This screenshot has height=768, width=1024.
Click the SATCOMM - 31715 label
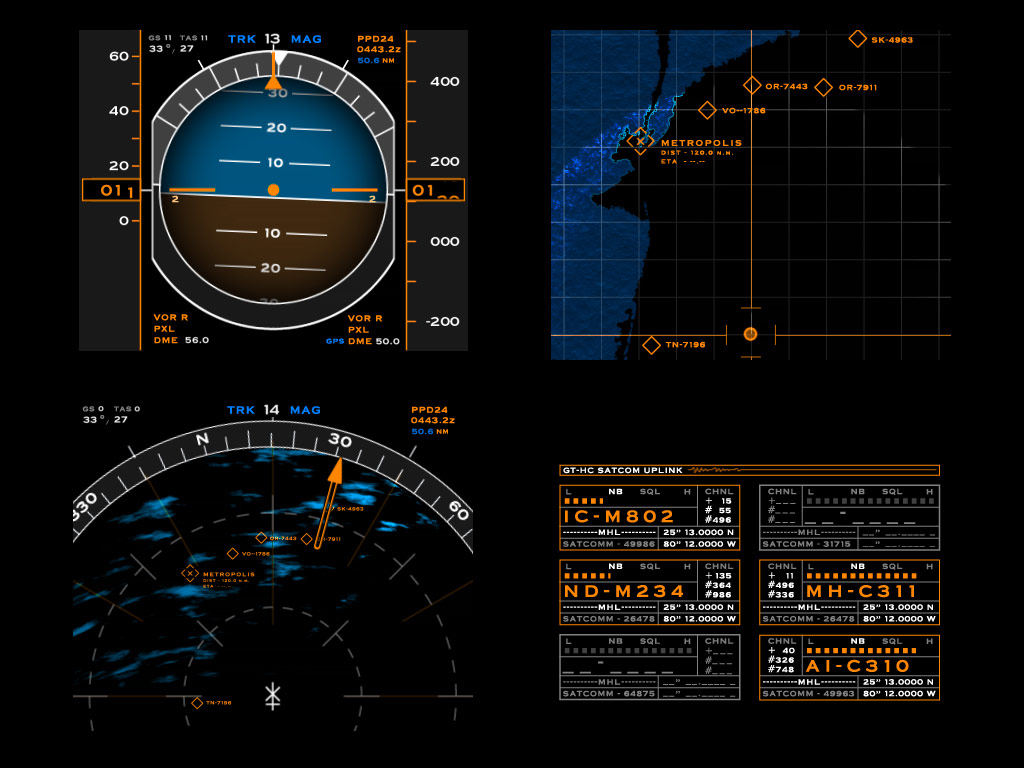tap(807, 544)
